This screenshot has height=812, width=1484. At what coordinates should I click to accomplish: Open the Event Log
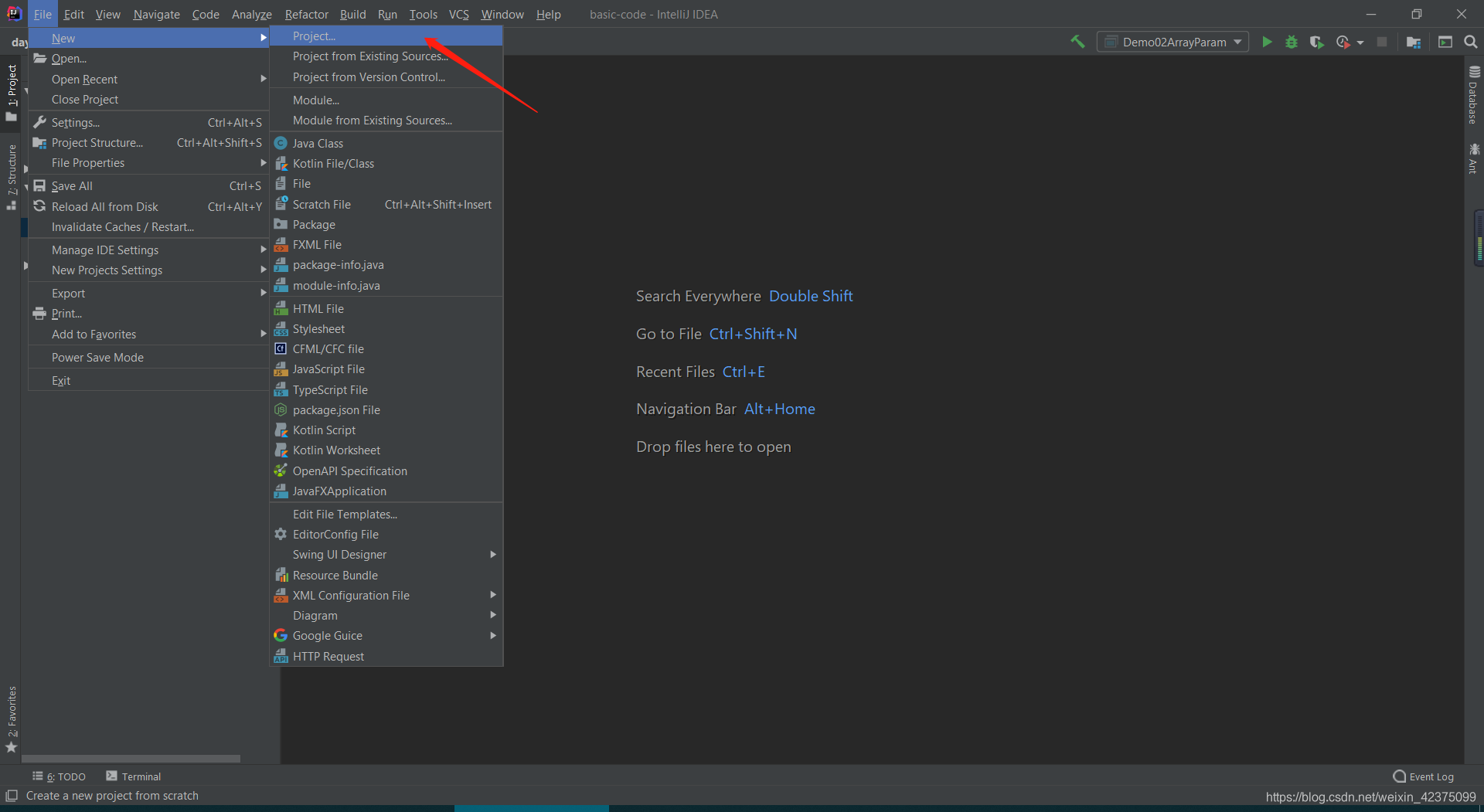(1423, 776)
